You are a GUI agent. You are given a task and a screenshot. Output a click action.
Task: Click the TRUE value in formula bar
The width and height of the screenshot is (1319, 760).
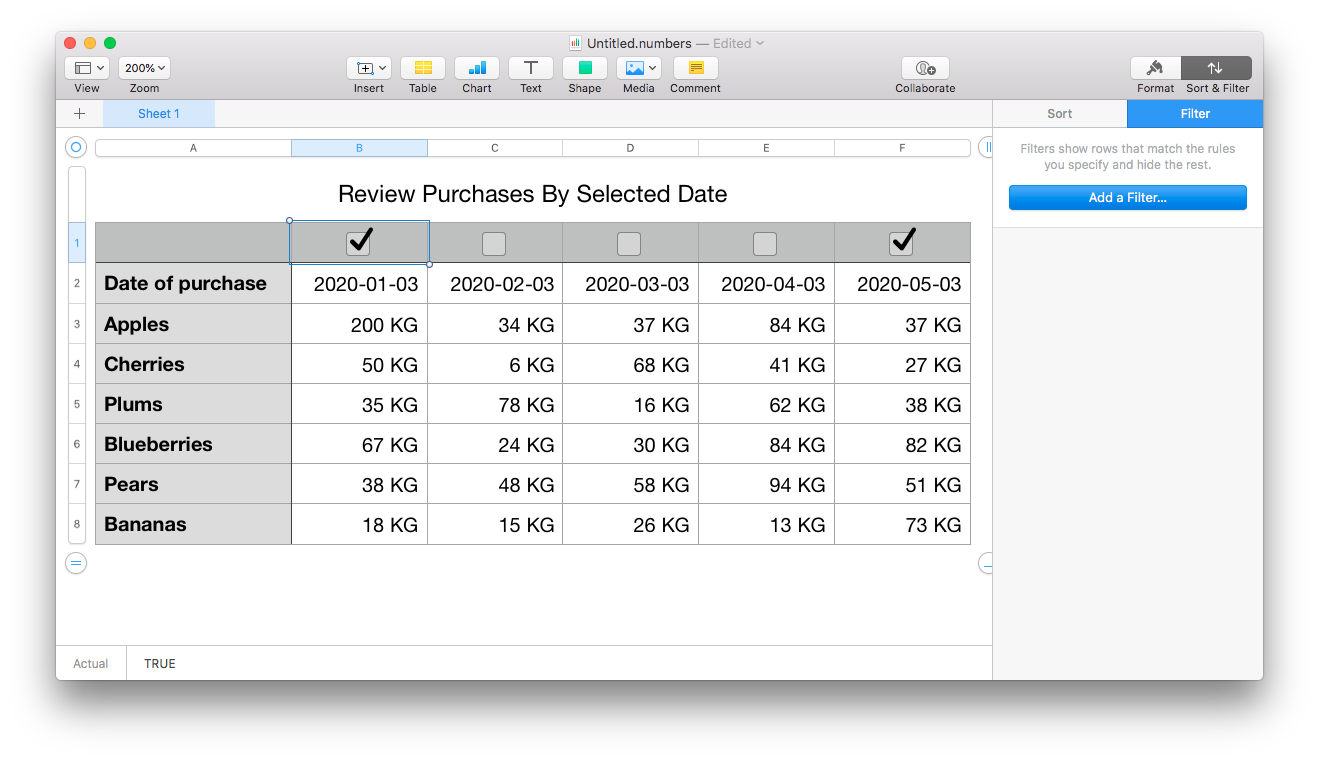160,663
